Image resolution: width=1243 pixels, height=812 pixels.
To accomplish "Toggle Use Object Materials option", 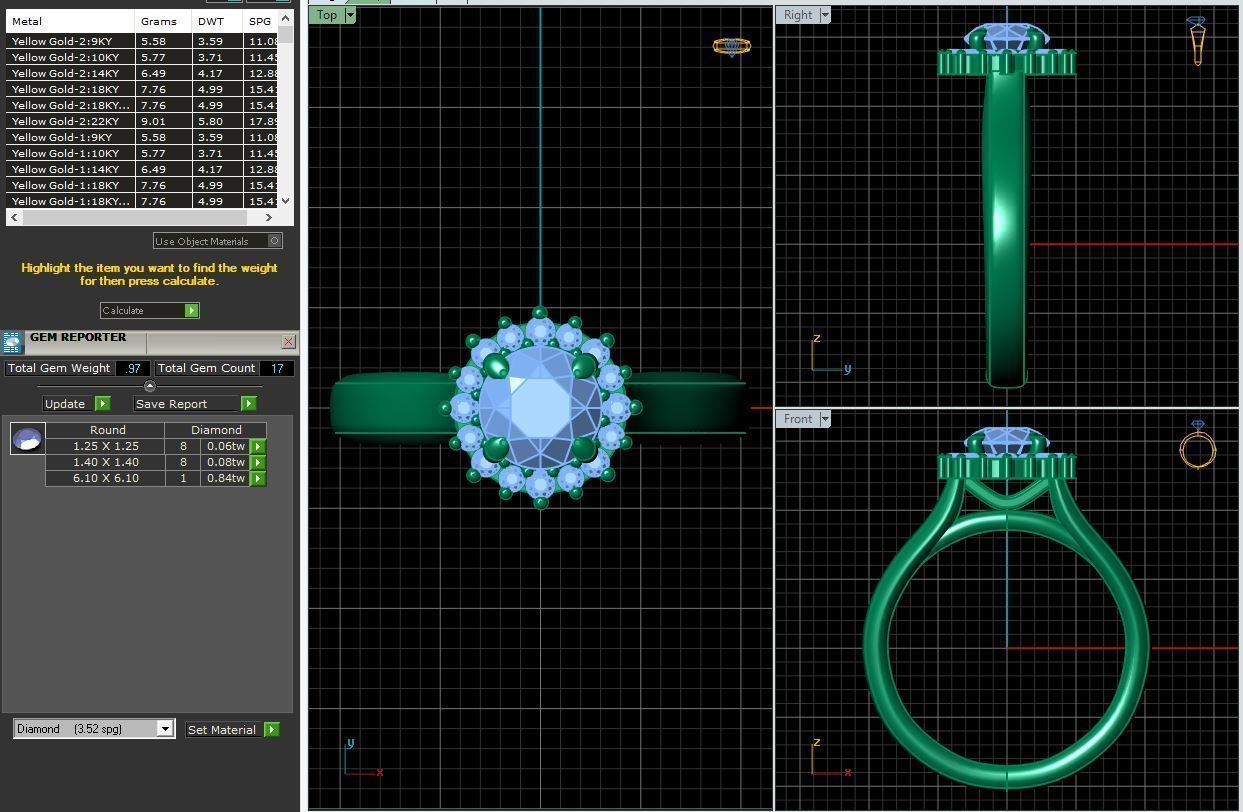I will [218, 241].
